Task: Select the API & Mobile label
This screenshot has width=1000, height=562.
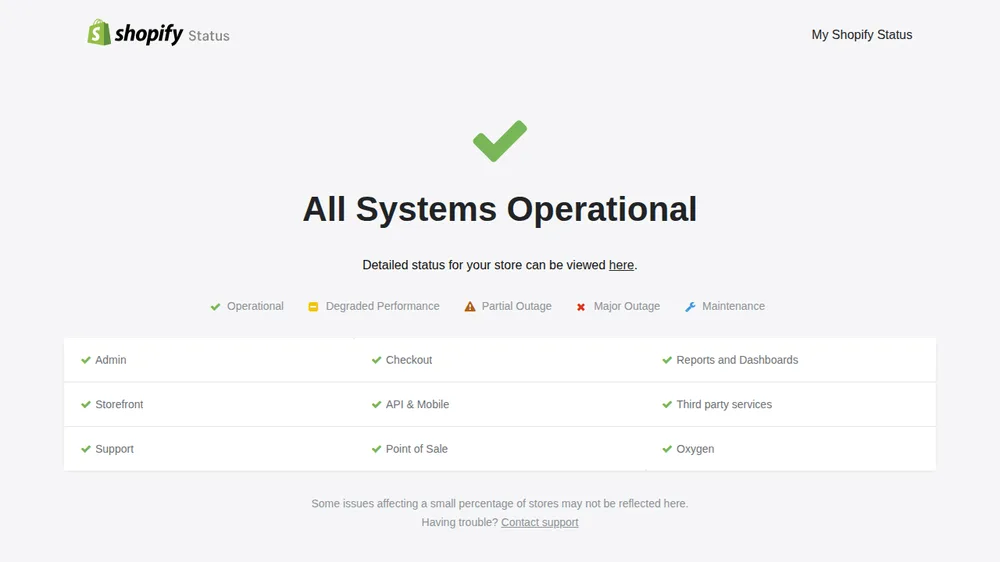Action: click(x=417, y=404)
